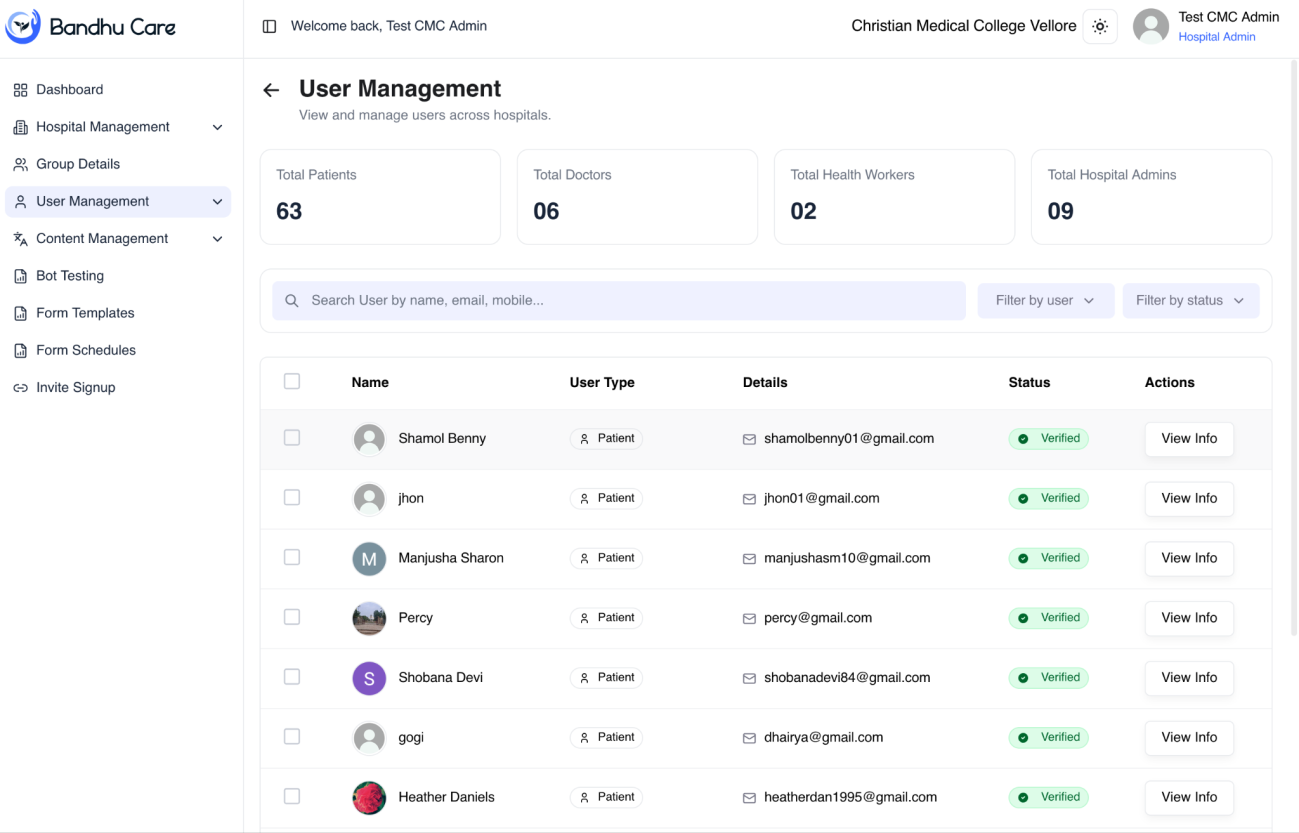
Task: Click the Hospital Admin role link
Action: [x=1217, y=37]
